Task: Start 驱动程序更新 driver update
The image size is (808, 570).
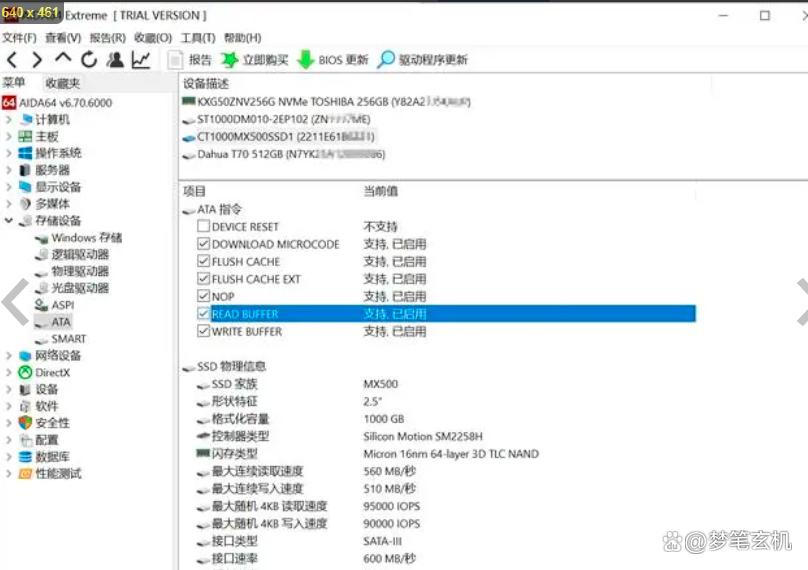Action: tap(423, 60)
